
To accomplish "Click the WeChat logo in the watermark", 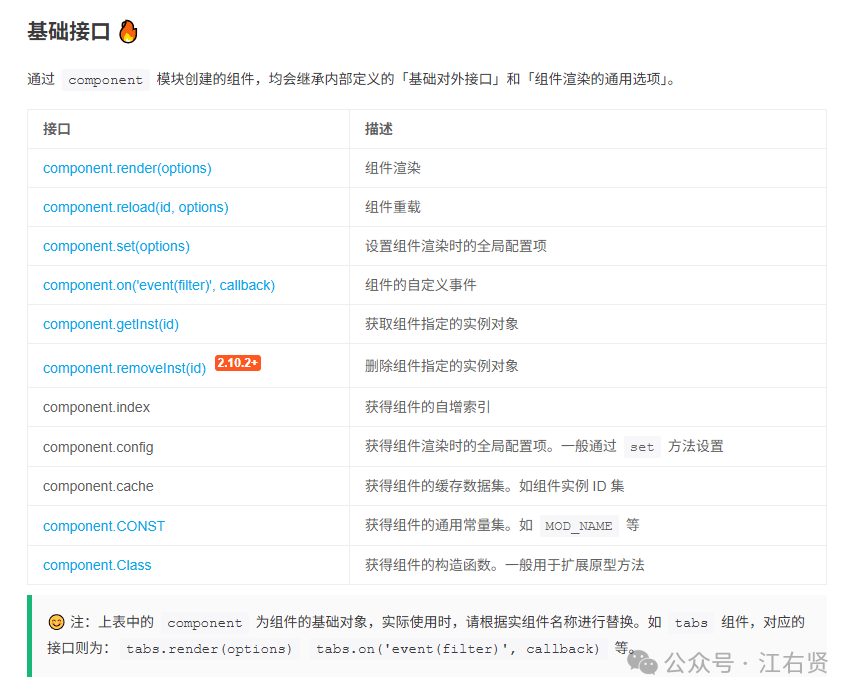I will (x=642, y=662).
